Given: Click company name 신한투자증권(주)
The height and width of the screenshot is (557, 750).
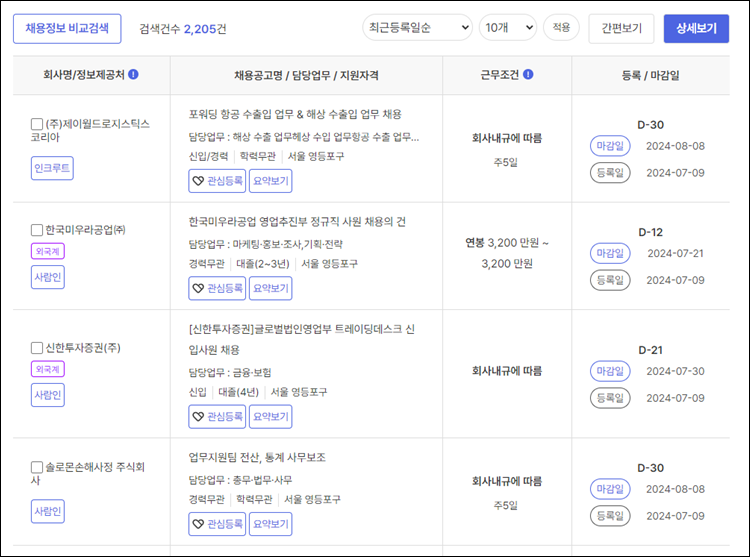Looking at the screenshot, I should [83, 348].
